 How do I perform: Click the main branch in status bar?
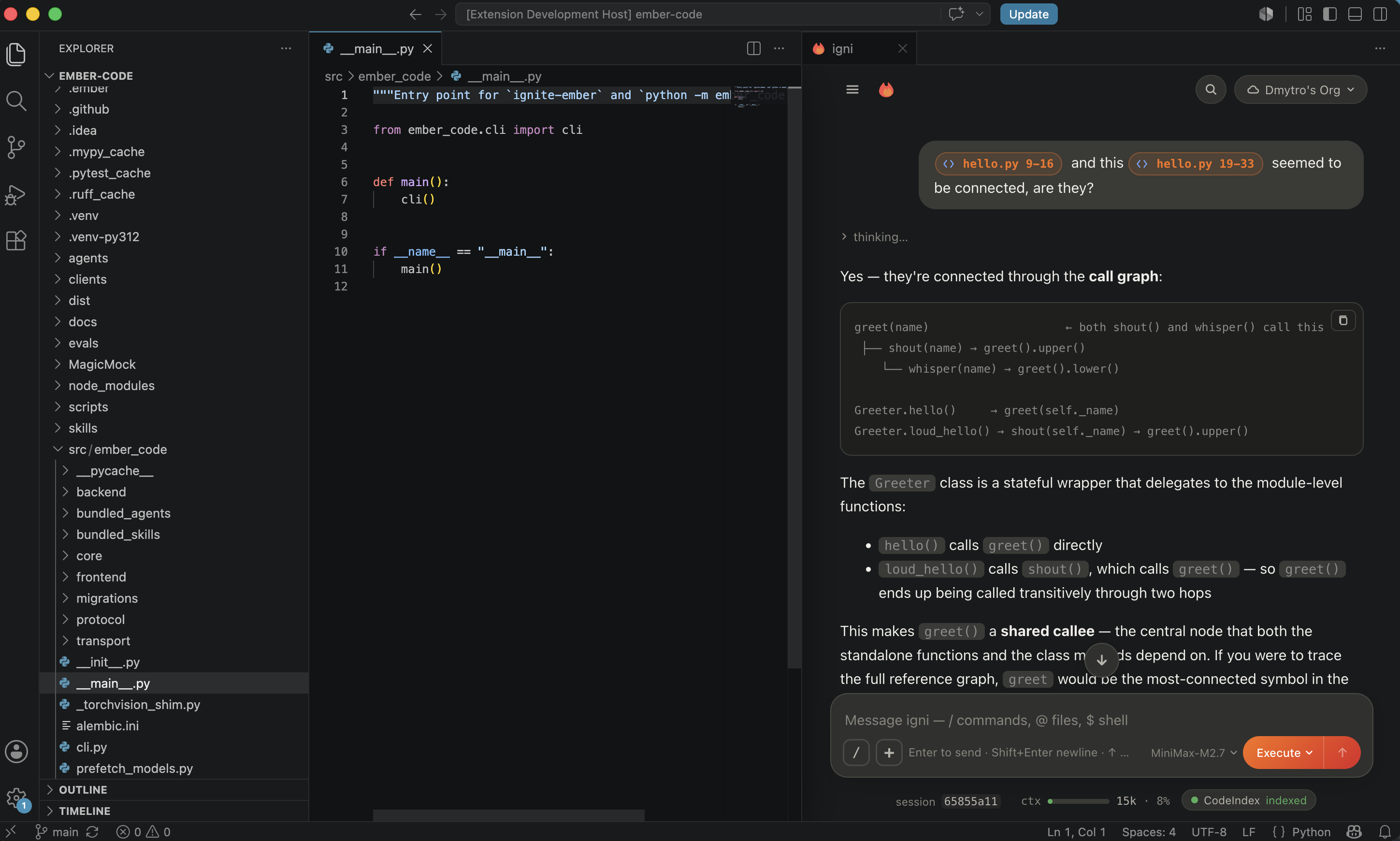point(57,832)
